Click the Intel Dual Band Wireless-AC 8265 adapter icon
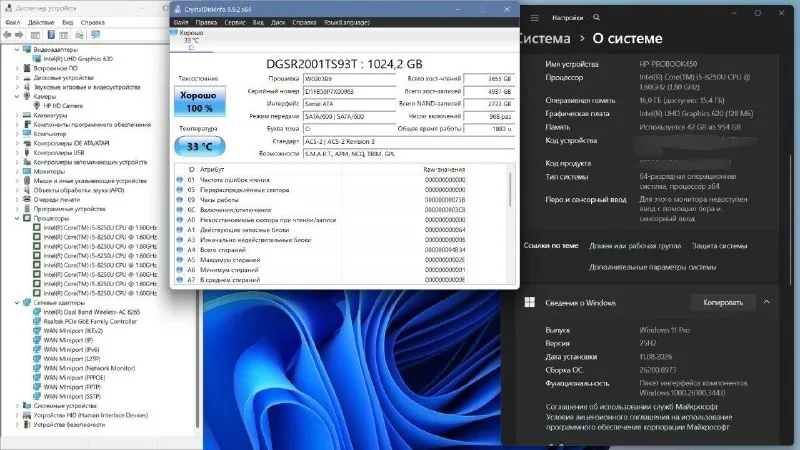Image resolution: width=800 pixels, height=450 pixels. (37, 312)
